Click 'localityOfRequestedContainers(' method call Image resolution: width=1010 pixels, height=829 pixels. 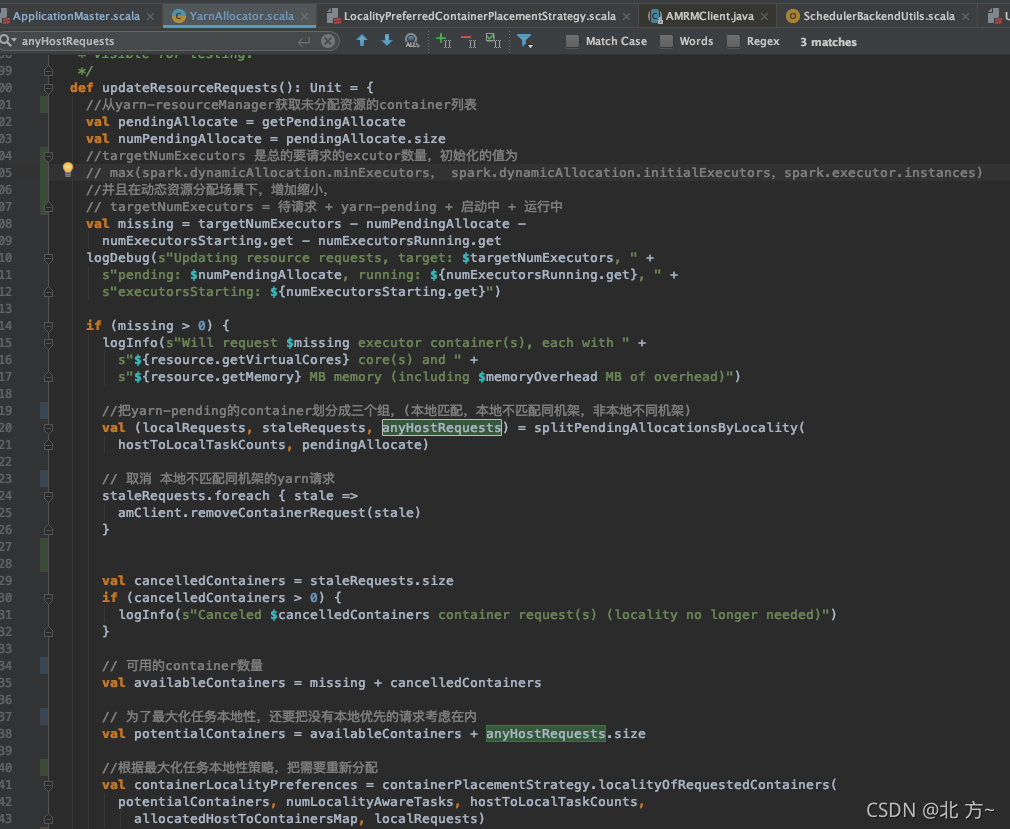718,785
